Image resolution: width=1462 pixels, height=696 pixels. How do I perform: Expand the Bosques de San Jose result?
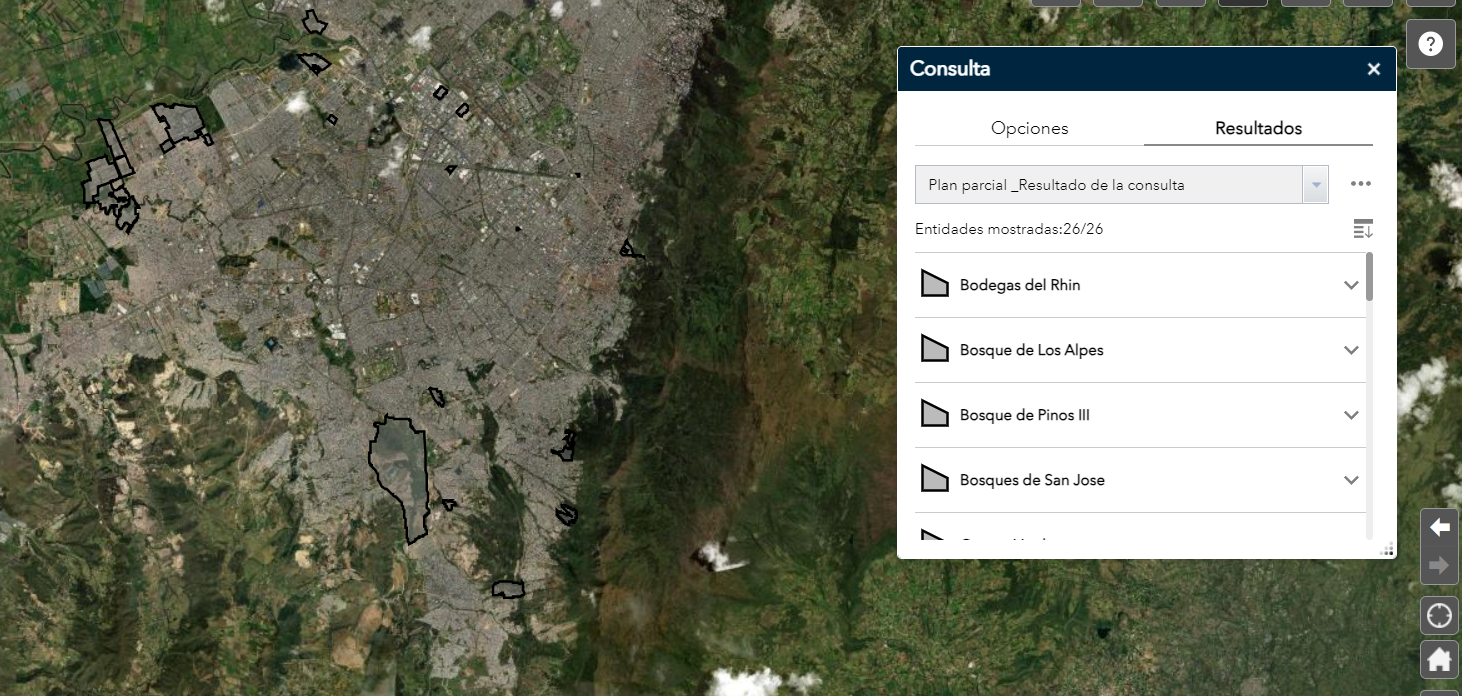pos(1351,480)
